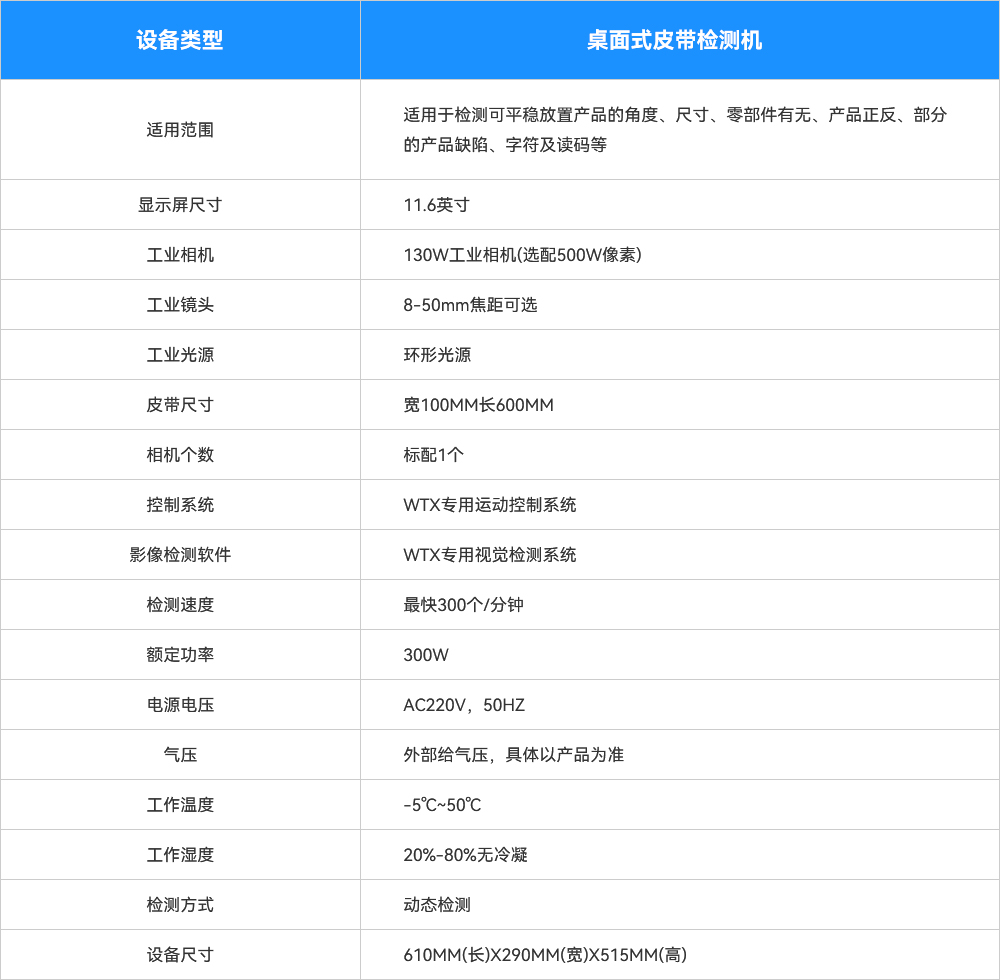Click the 20%-80%无冷凝 value
1000x980 pixels.
[466, 854]
